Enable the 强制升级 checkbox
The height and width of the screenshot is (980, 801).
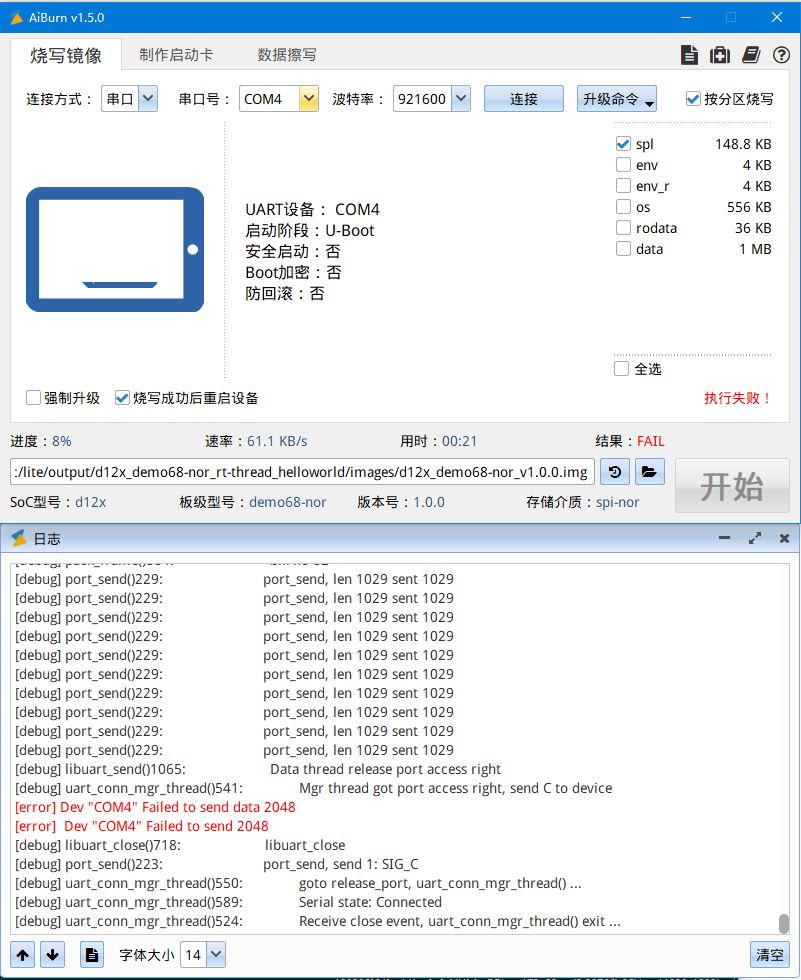click(x=34, y=398)
